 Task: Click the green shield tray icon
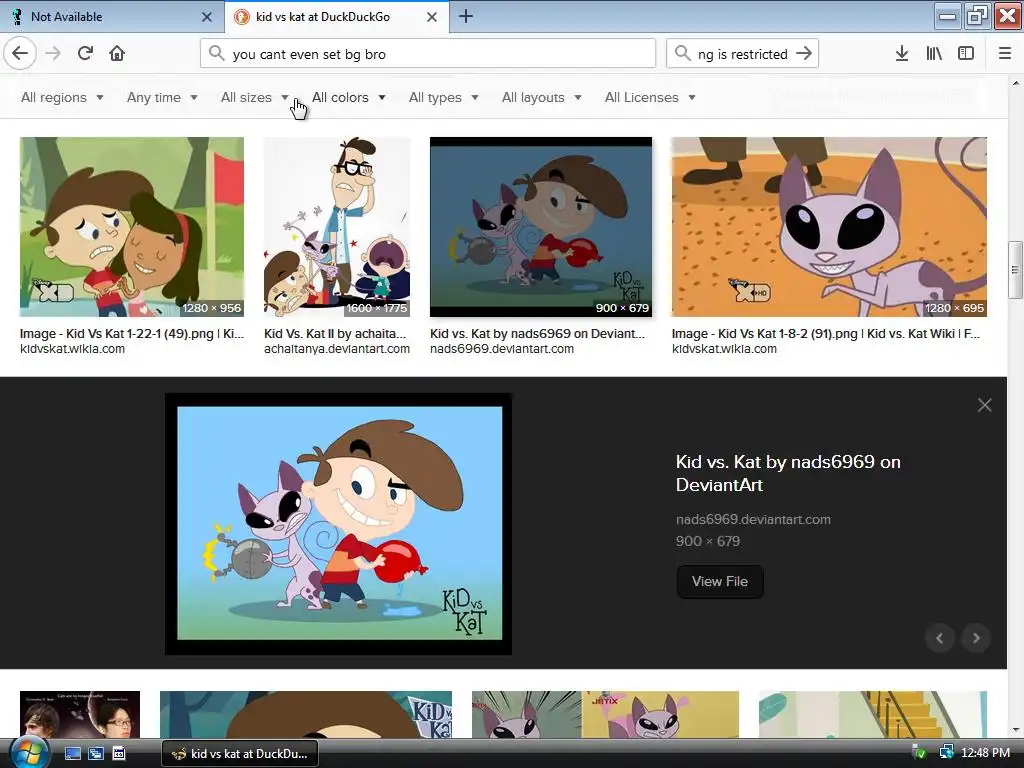pyautogui.click(x=919, y=753)
